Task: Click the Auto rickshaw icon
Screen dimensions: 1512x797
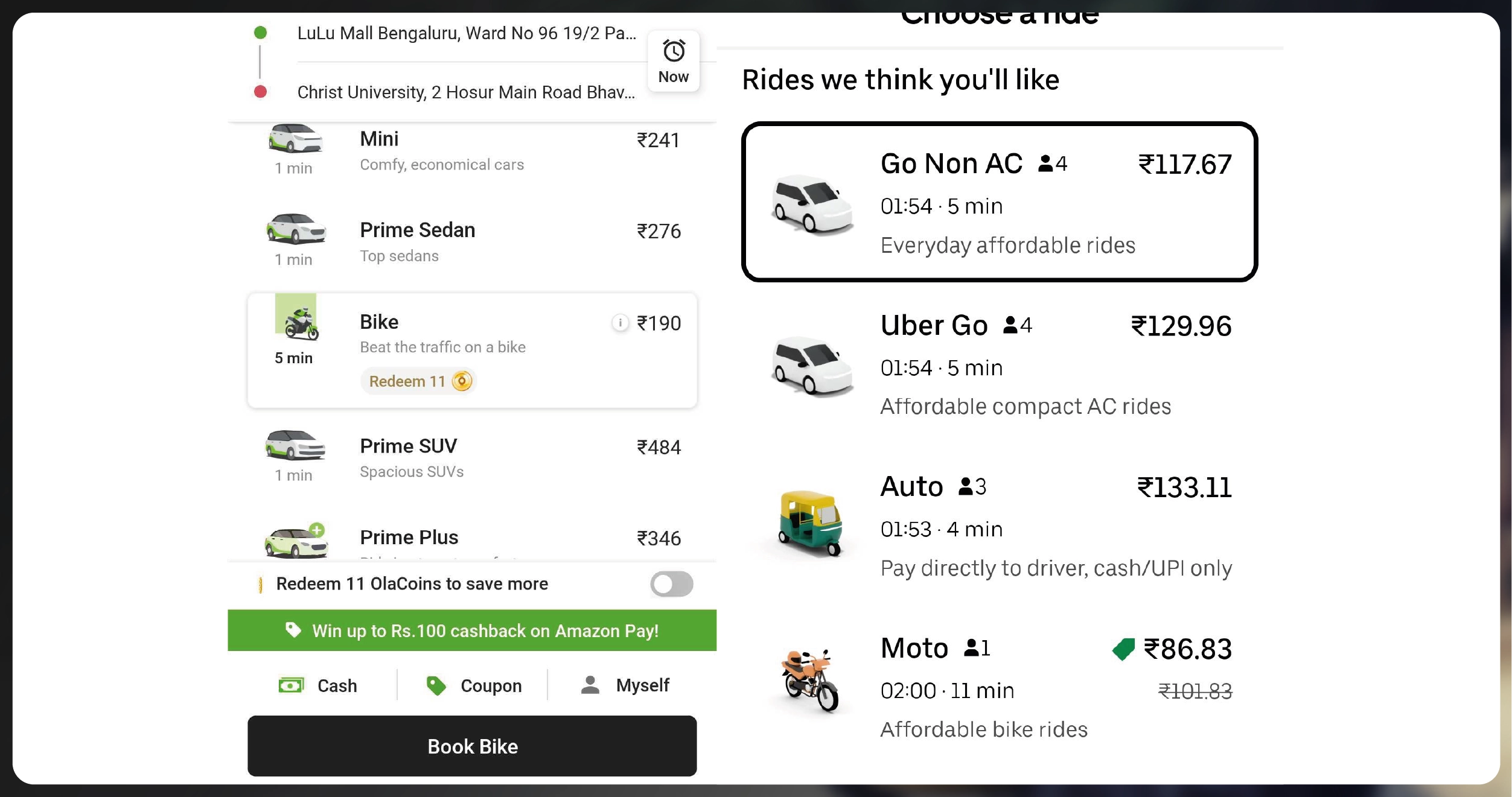Action: (809, 522)
